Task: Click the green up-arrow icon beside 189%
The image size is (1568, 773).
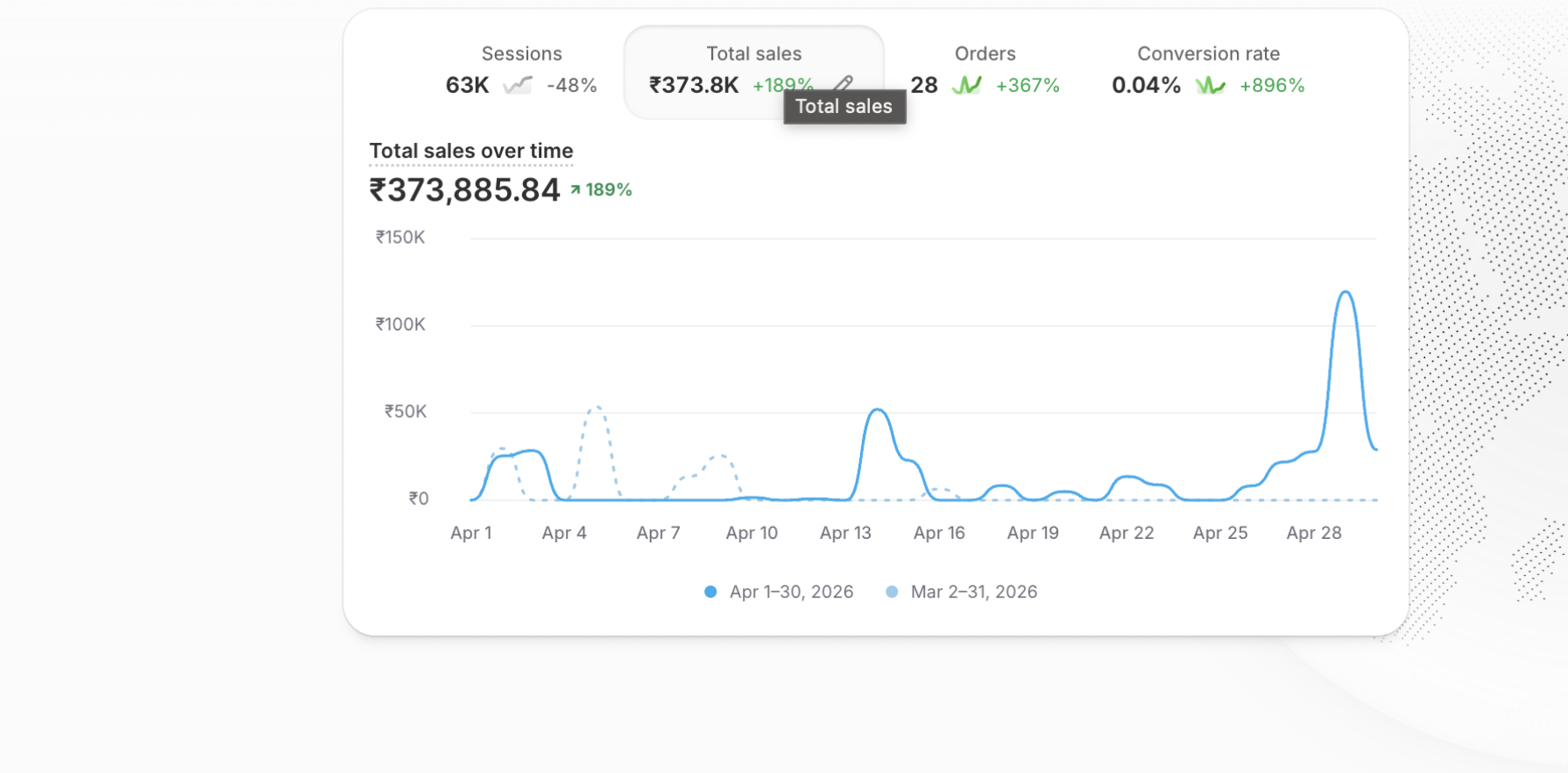Action: pos(576,189)
